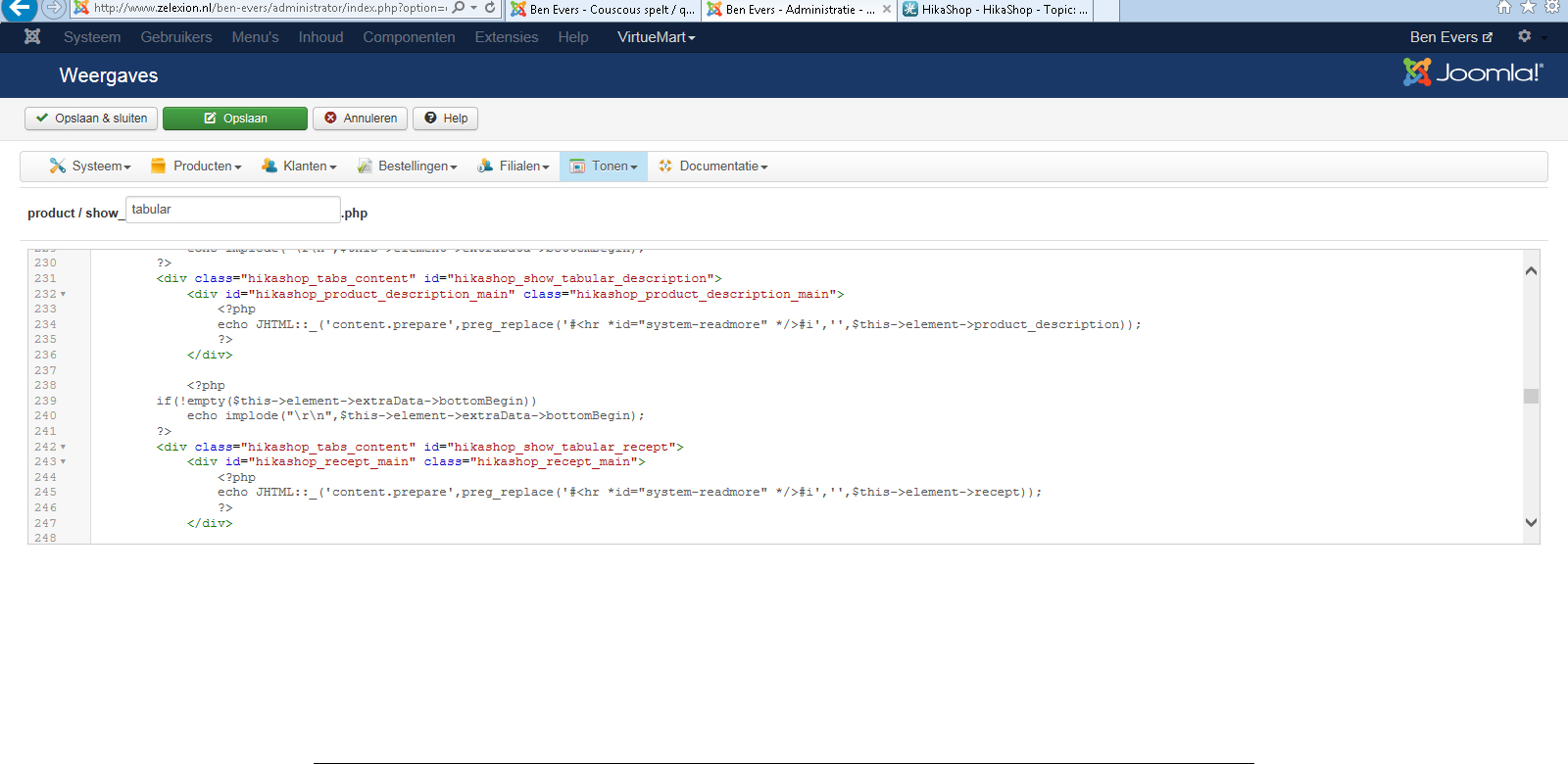
Task: Click the Joomla logo icon in admin bar
Action: 32,37
